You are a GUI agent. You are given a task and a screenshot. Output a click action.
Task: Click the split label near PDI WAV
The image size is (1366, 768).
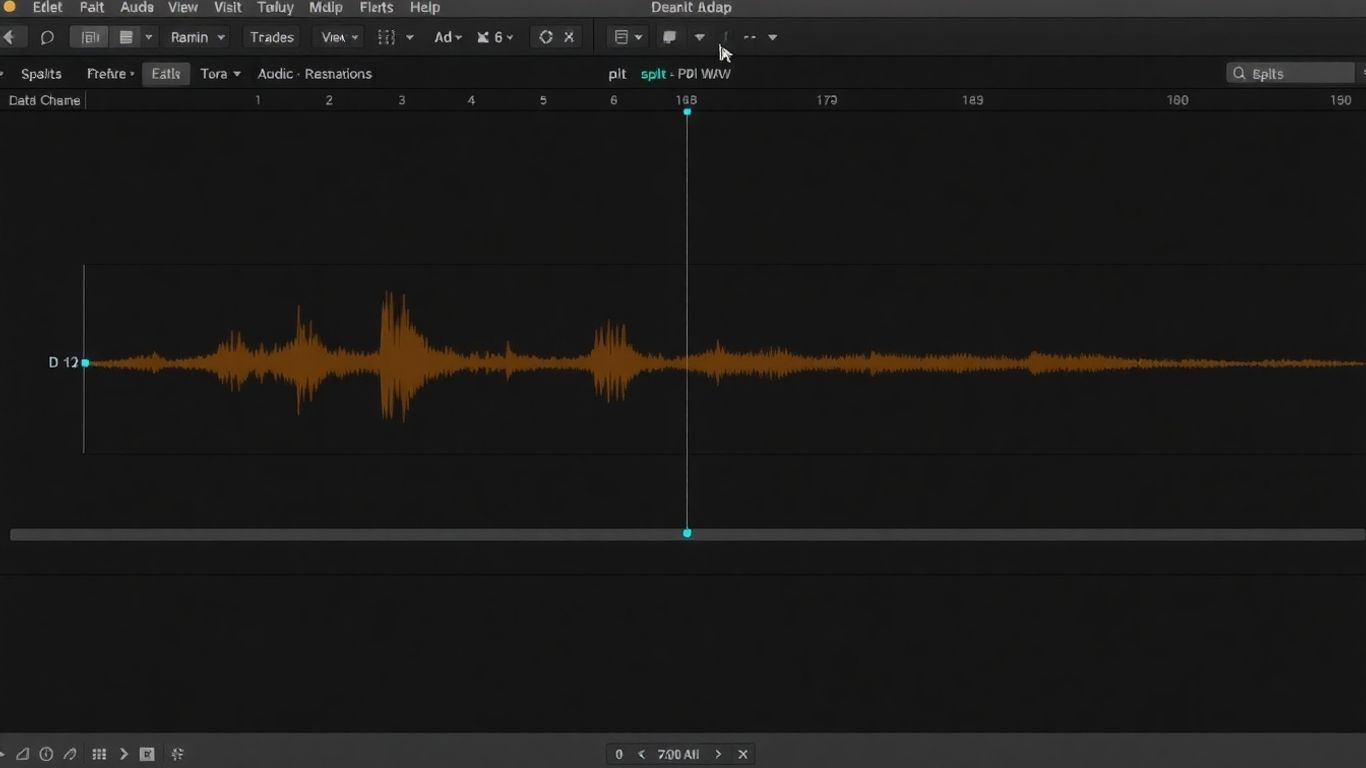pos(652,73)
